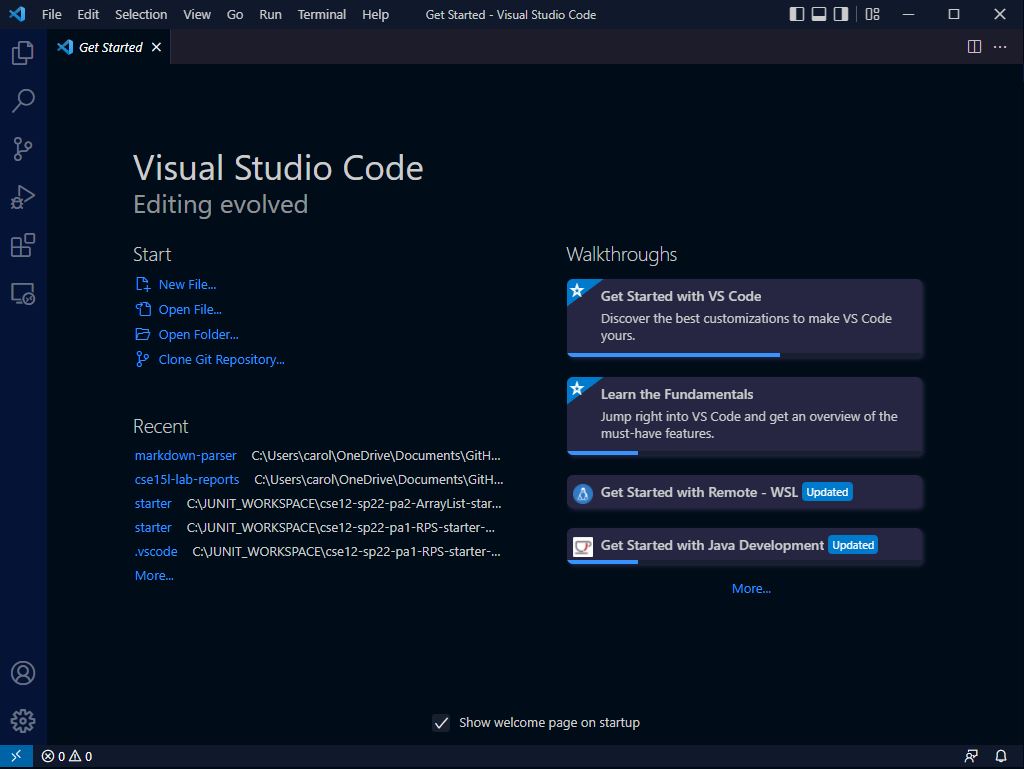Open the Source Control panel icon
This screenshot has width=1024, height=769.
pos(22,148)
